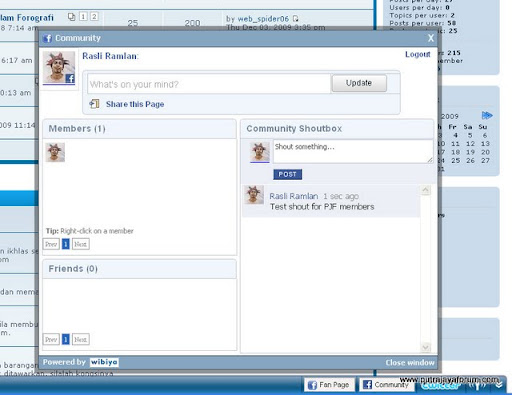Go to the next page in the Friends panel
Viewport: 512px width, 395px height.
(x=81, y=339)
